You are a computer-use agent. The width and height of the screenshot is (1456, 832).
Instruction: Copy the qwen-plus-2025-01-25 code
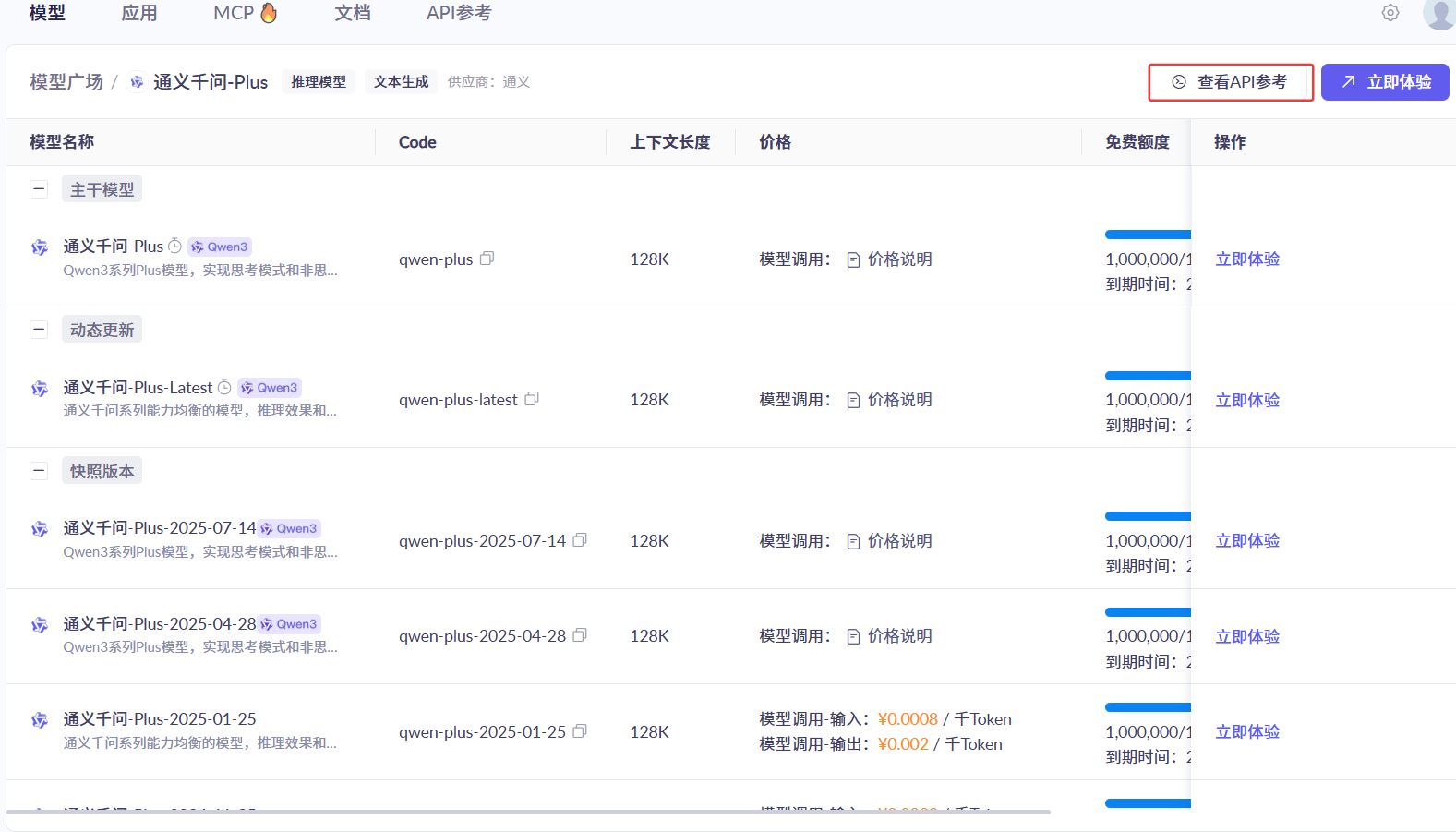tap(580, 731)
